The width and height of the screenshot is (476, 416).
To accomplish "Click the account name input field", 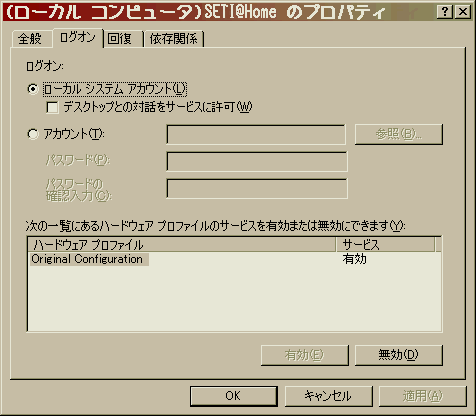I will 256,134.
